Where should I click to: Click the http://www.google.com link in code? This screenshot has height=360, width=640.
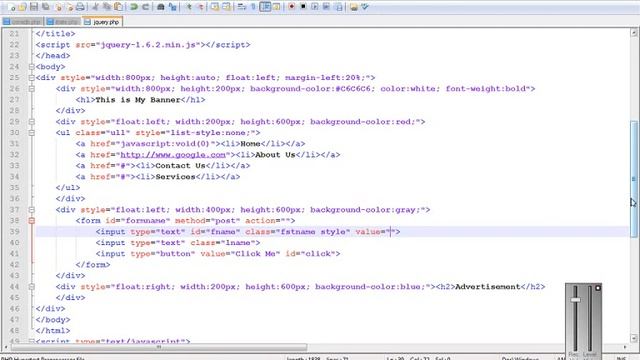point(173,155)
